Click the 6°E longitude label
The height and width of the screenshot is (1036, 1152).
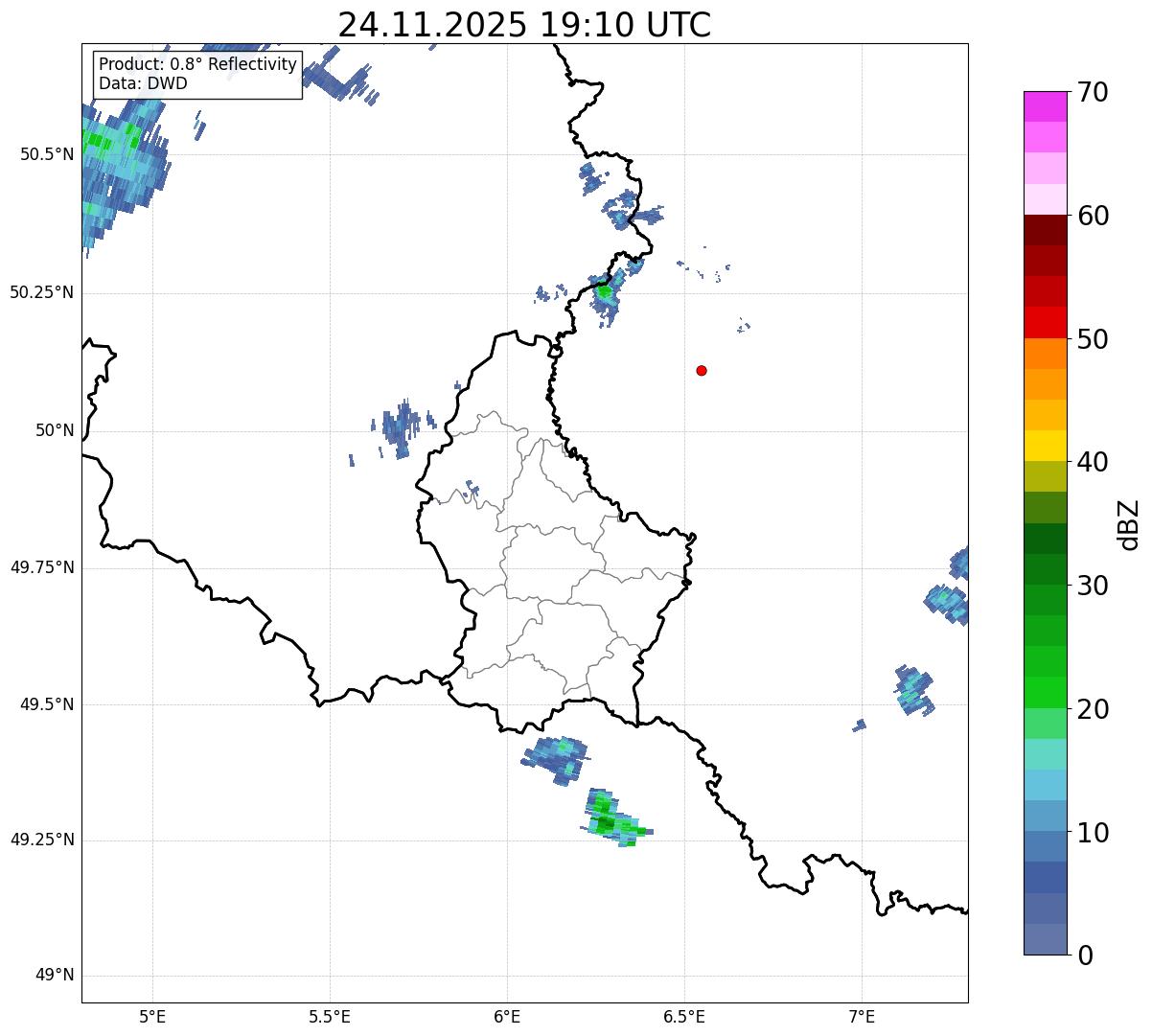click(x=507, y=1016)
